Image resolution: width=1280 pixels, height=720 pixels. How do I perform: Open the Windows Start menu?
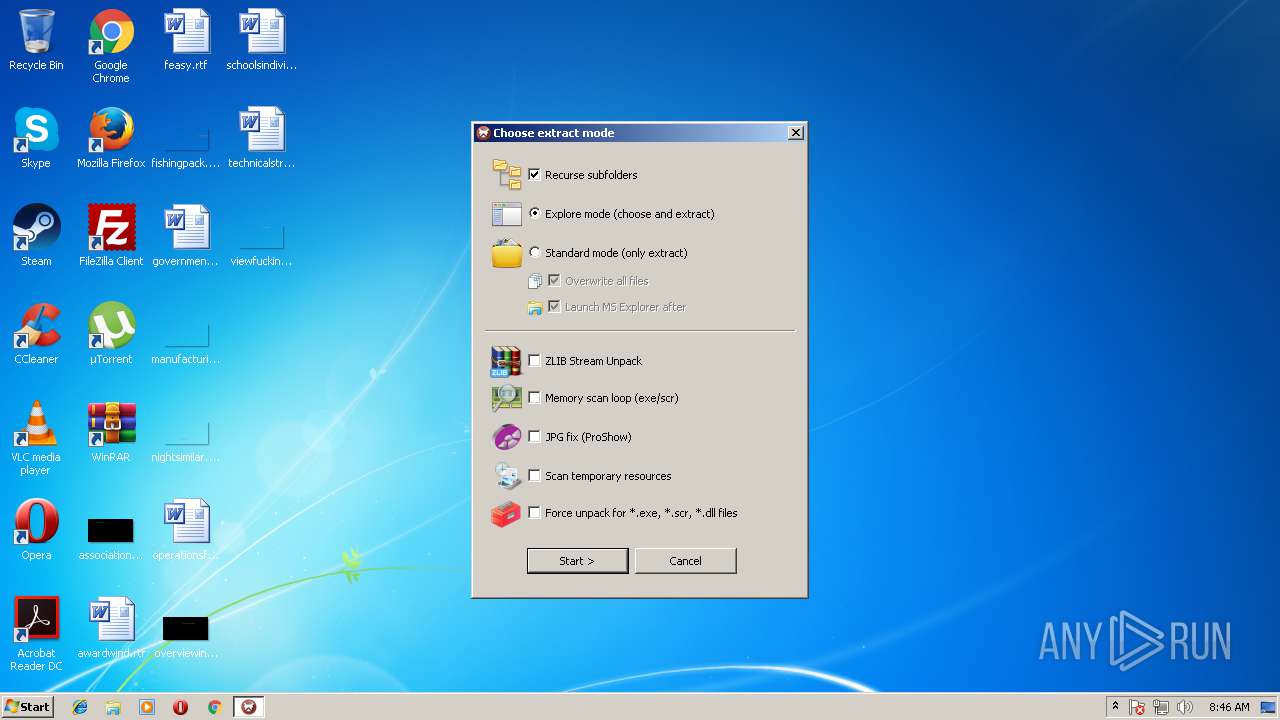(x=27, y=707)
